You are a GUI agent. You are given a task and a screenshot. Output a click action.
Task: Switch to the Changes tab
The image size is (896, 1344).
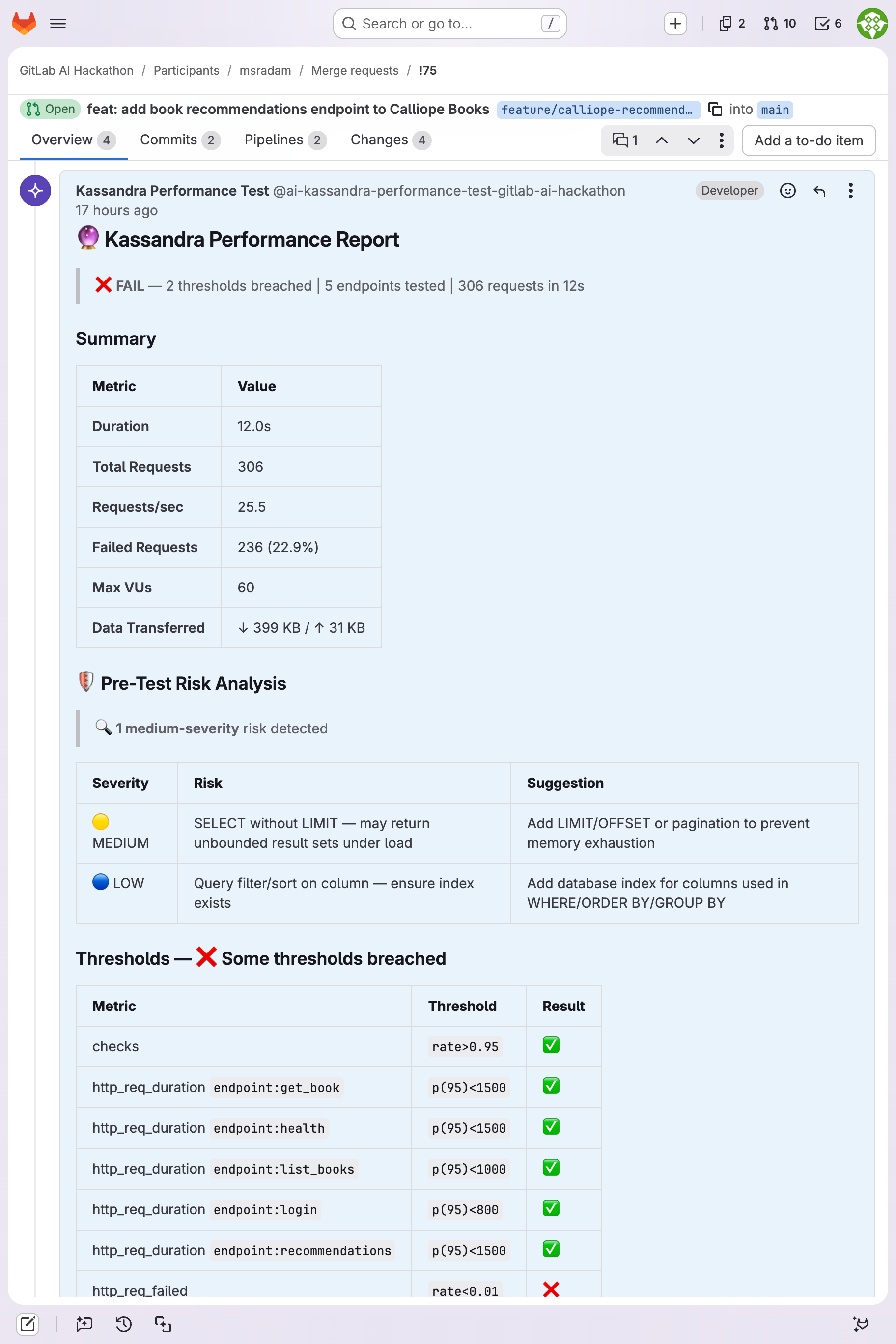391,140
